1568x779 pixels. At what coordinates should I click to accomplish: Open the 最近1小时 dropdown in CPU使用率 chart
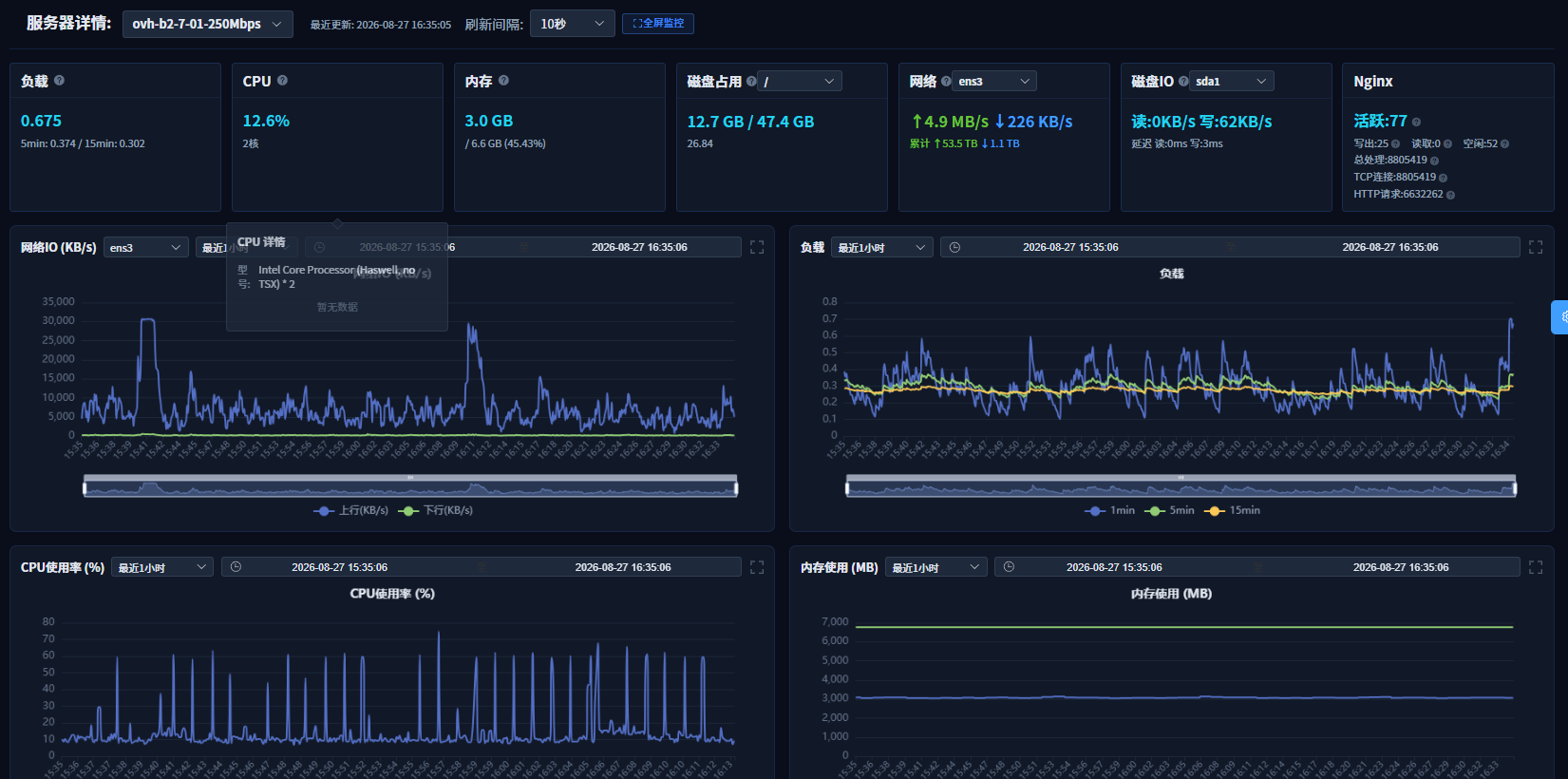click(x=161, y=568)
